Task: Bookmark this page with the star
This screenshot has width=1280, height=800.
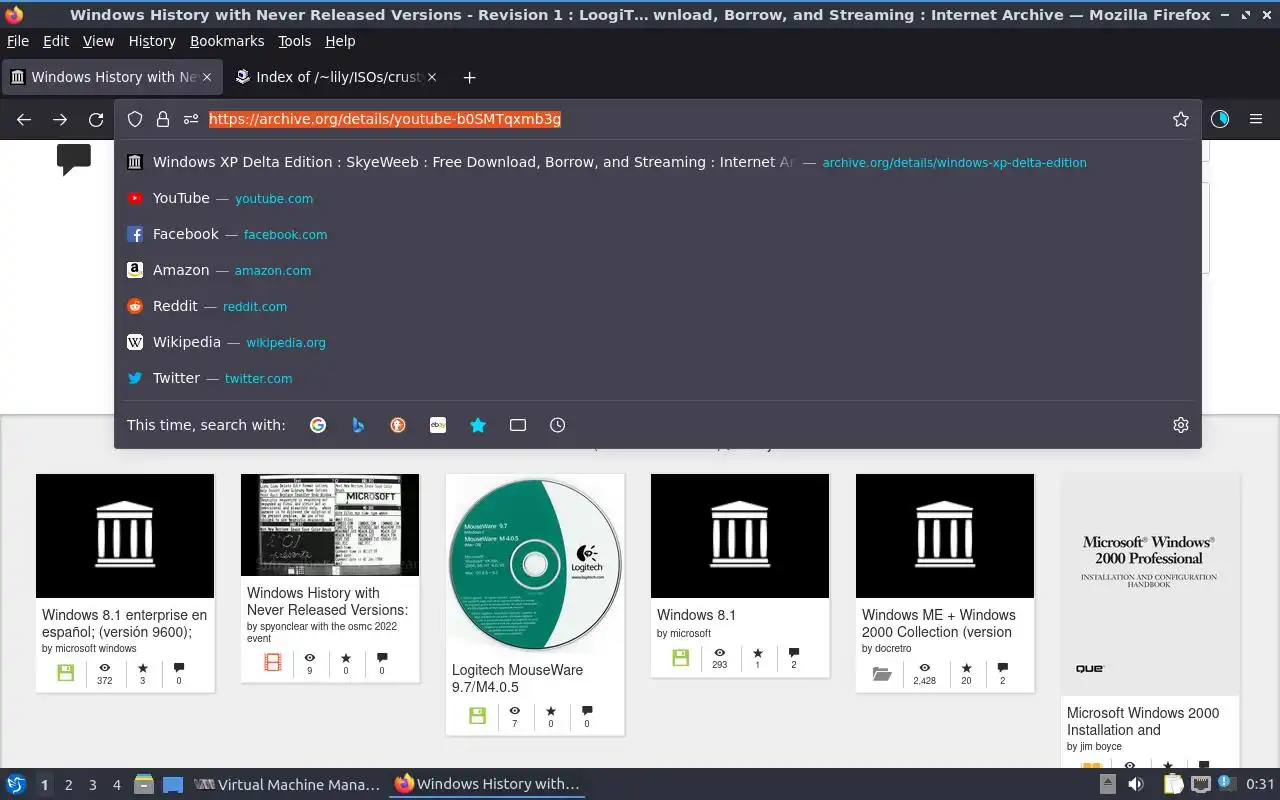Action: [1181, 119]
